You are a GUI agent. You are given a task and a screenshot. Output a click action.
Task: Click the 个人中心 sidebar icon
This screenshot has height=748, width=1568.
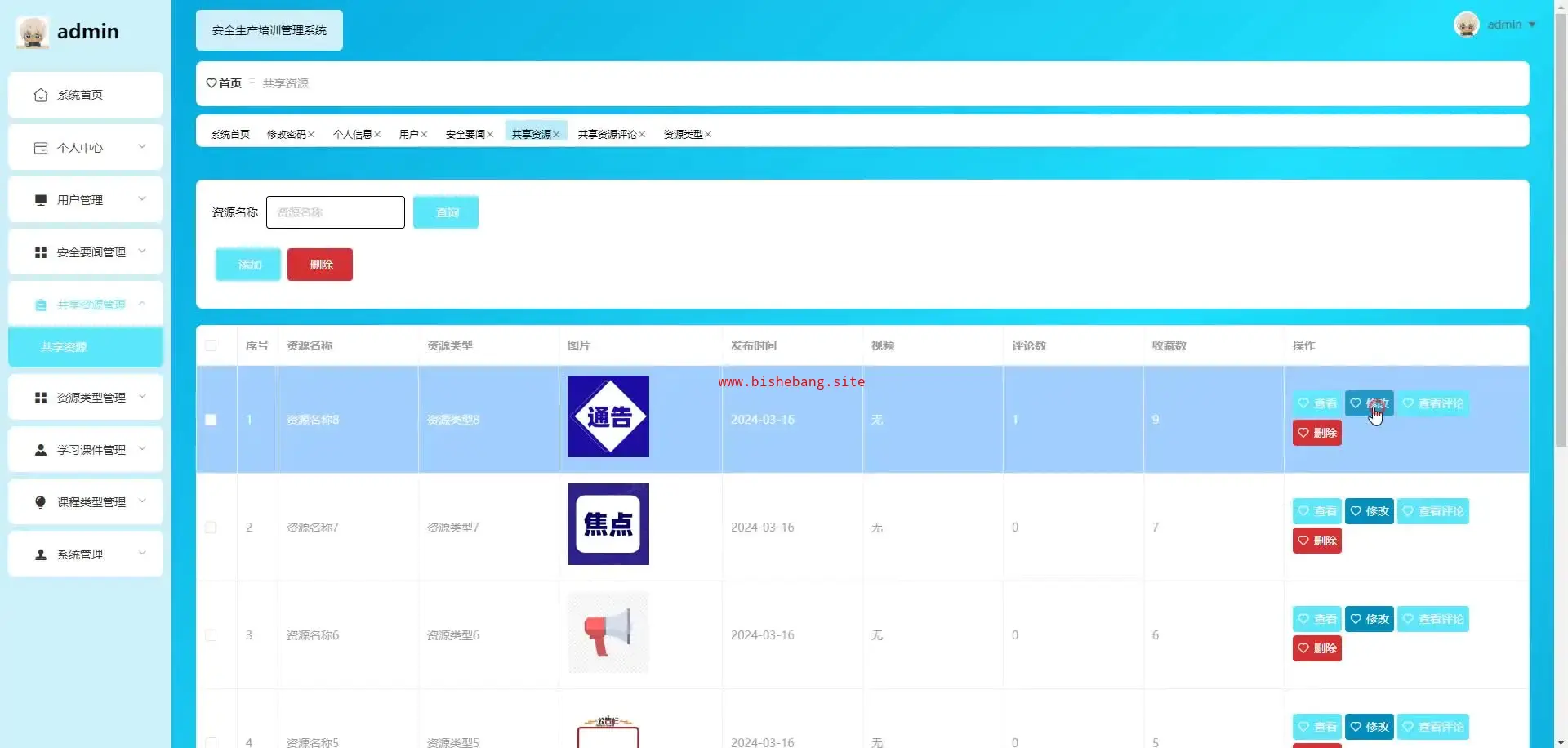41,148
